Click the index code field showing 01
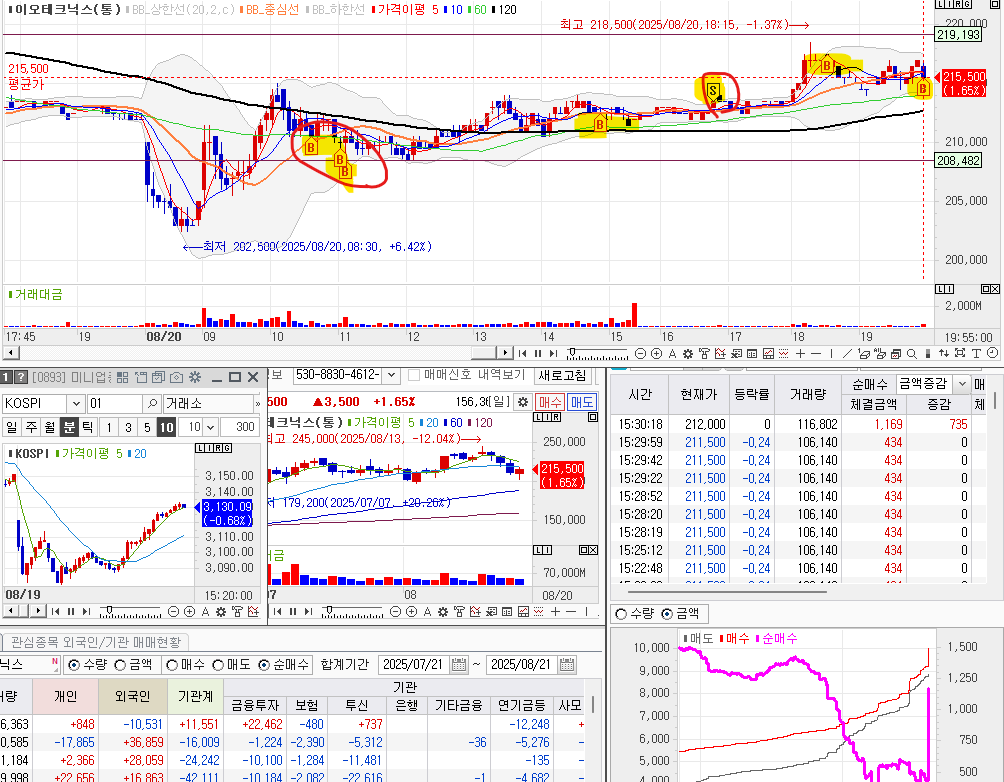The image size is (1004, 782). pos(115,403)
